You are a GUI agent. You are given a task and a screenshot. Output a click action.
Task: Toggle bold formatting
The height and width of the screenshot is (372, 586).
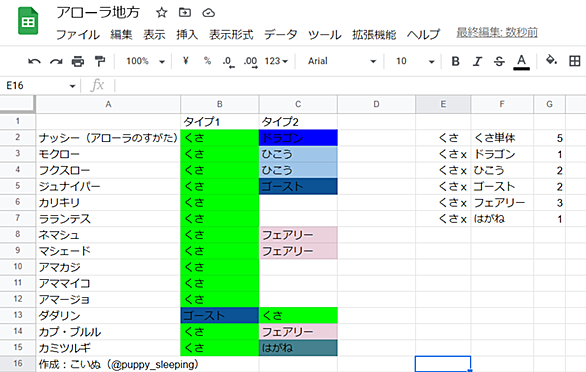click(455, 61)
